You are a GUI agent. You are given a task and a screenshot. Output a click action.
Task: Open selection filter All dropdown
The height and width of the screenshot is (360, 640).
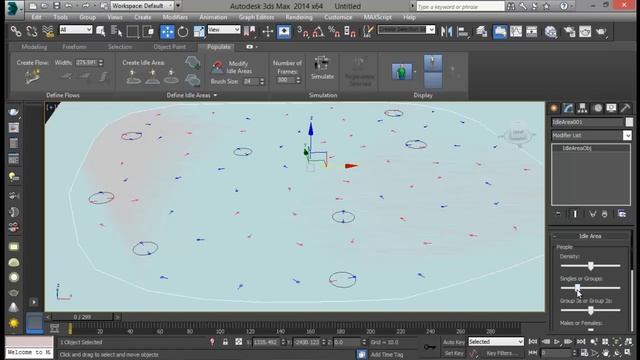click(76, 29)
